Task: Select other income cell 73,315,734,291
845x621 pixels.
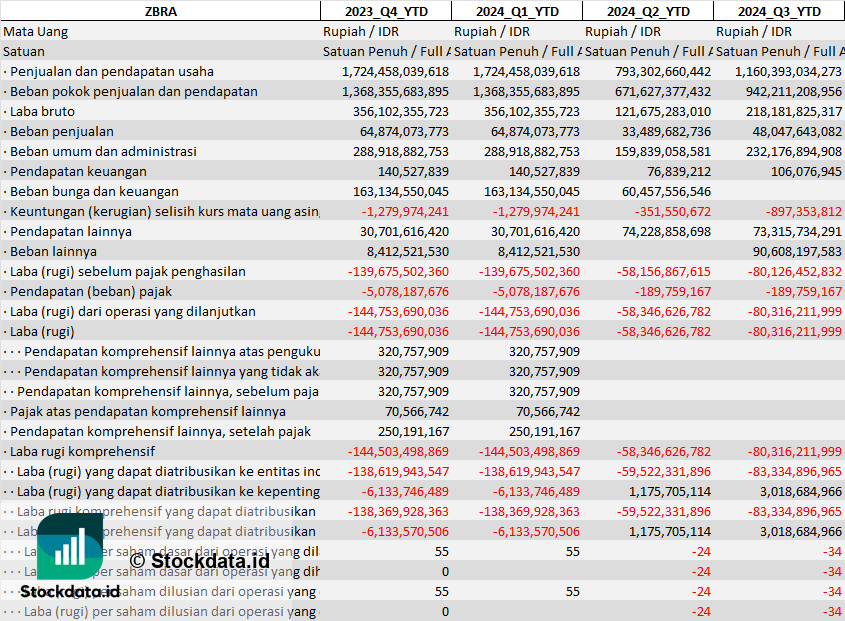Action: point(797,231)
